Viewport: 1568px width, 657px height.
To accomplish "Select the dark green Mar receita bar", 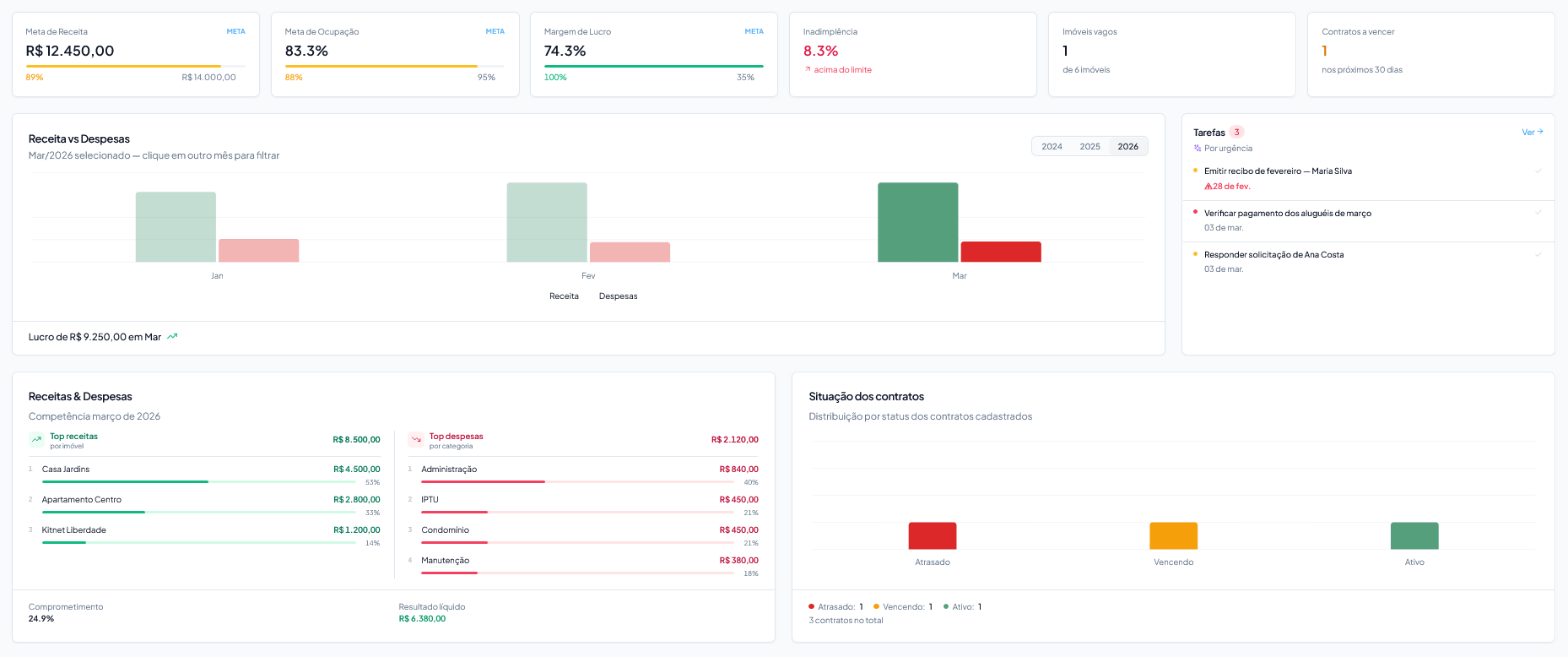I will tap(917, 222).
